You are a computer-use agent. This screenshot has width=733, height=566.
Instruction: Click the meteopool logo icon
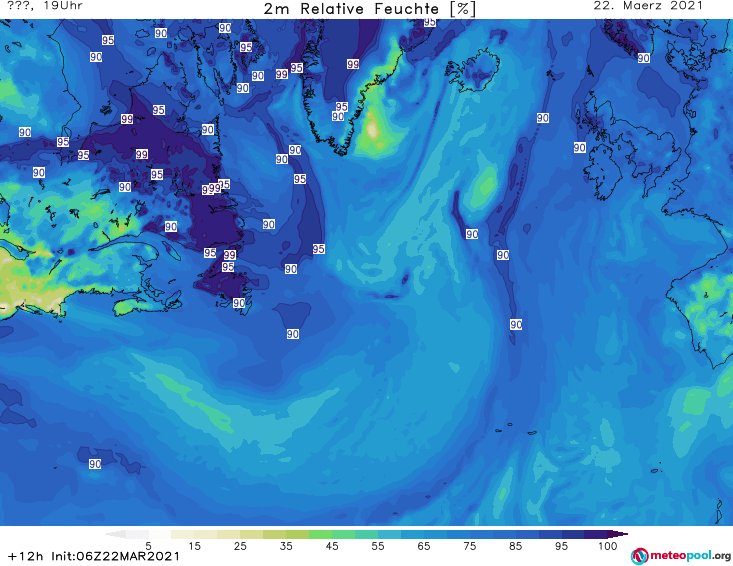(x=639, y=556)
